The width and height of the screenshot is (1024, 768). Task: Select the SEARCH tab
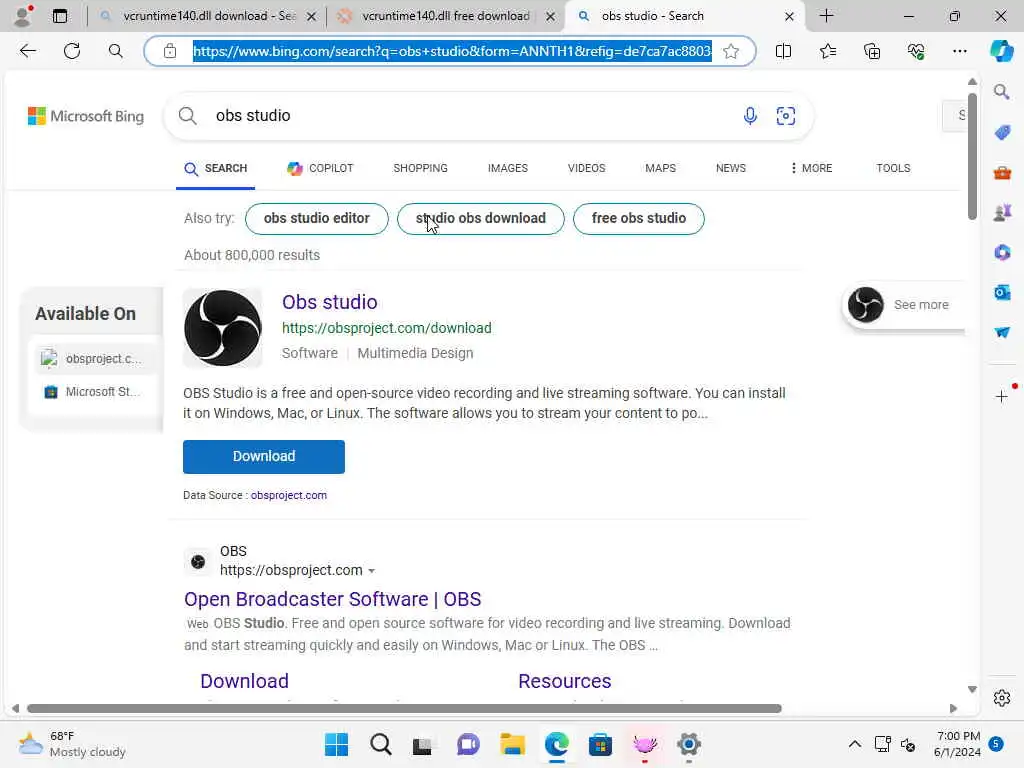(x=216, y=168)
